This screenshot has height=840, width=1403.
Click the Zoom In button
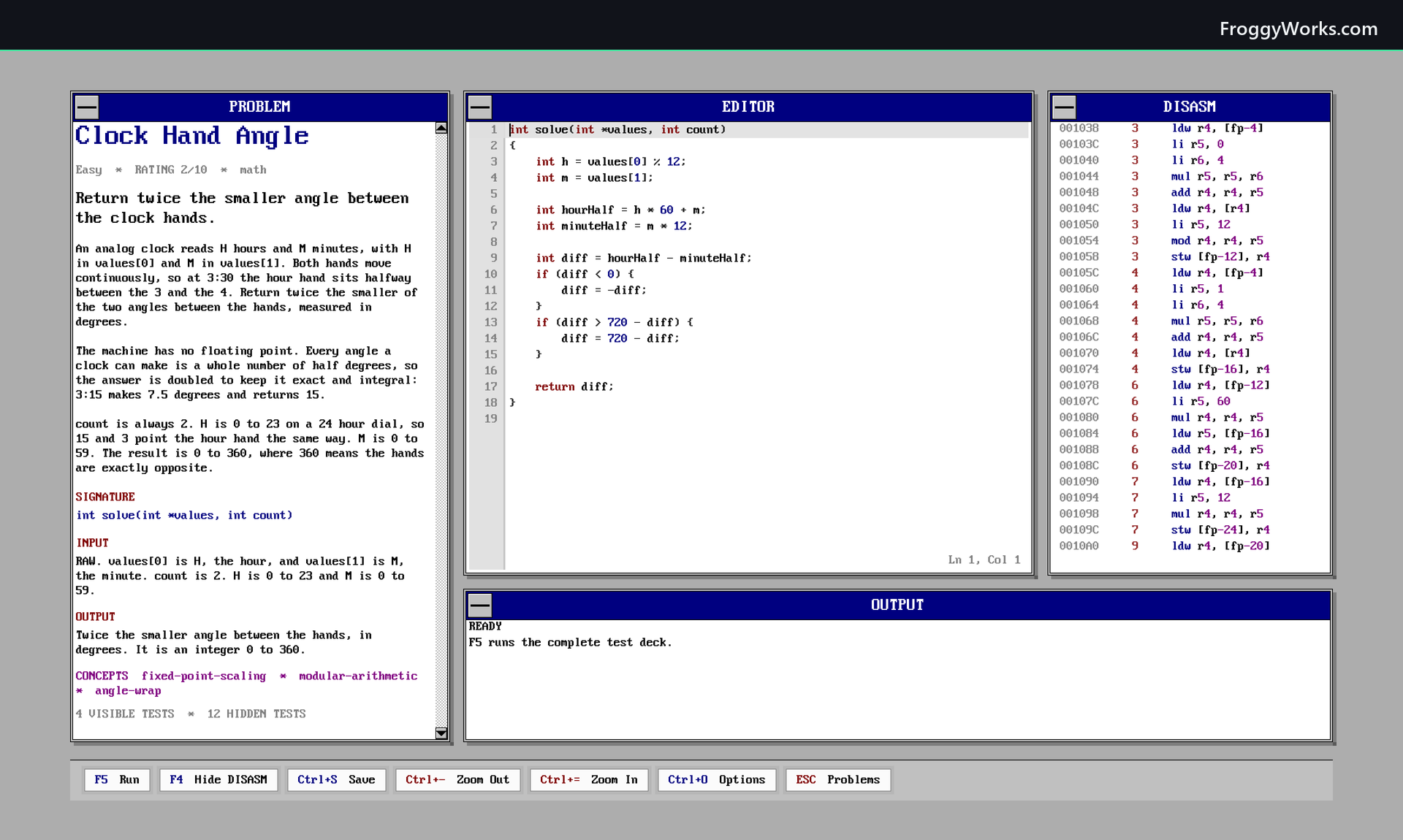pos(589,780)
